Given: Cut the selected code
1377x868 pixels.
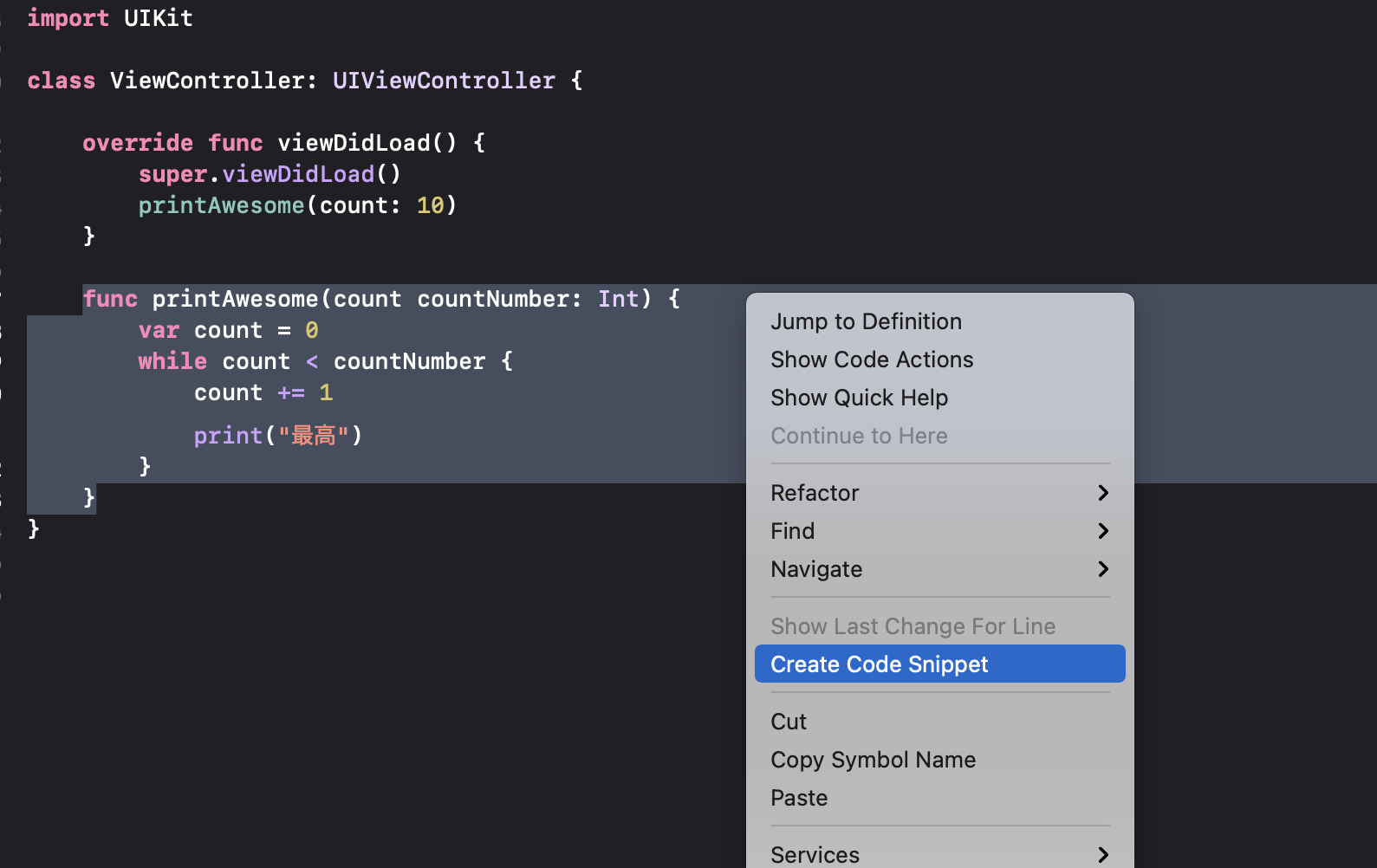Looking at the screenshot, I should click(x=789, y=722).
